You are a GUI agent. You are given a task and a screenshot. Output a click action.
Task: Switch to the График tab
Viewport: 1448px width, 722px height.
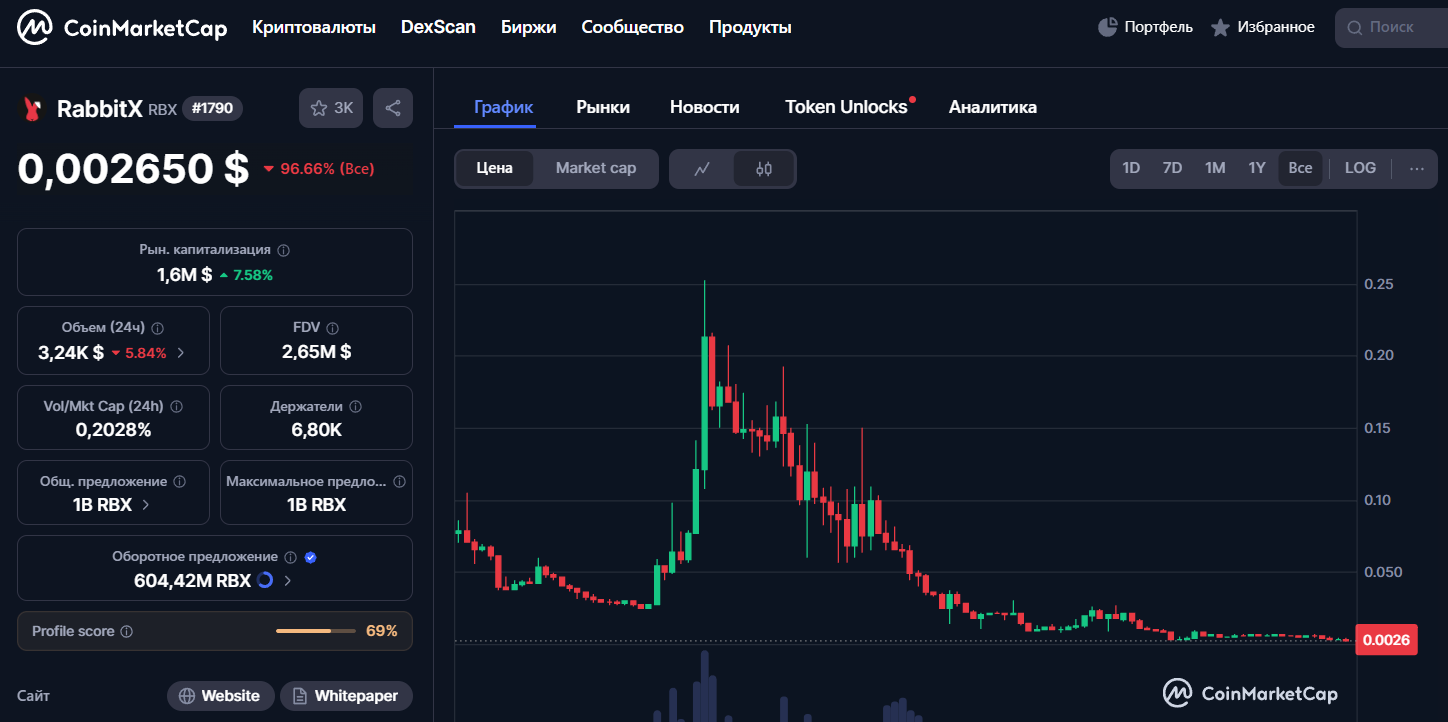(504, 107)
